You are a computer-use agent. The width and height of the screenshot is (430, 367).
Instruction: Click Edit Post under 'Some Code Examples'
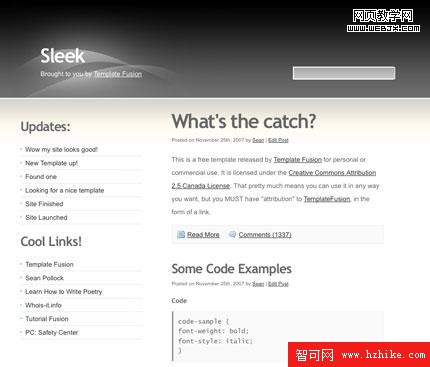click(278, 284)
